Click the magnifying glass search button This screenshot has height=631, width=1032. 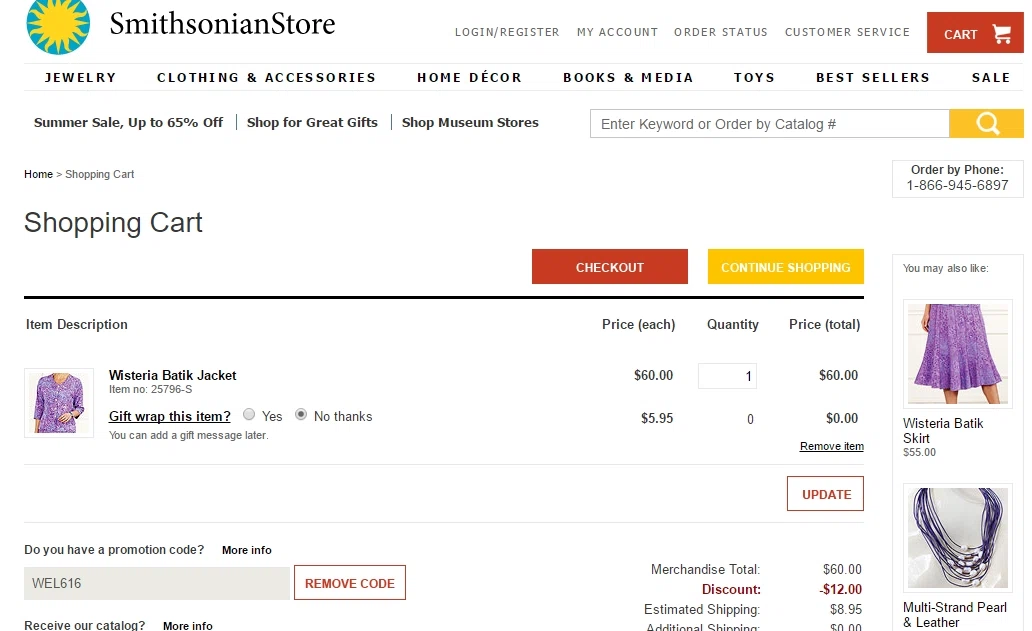tap(986, 123)
